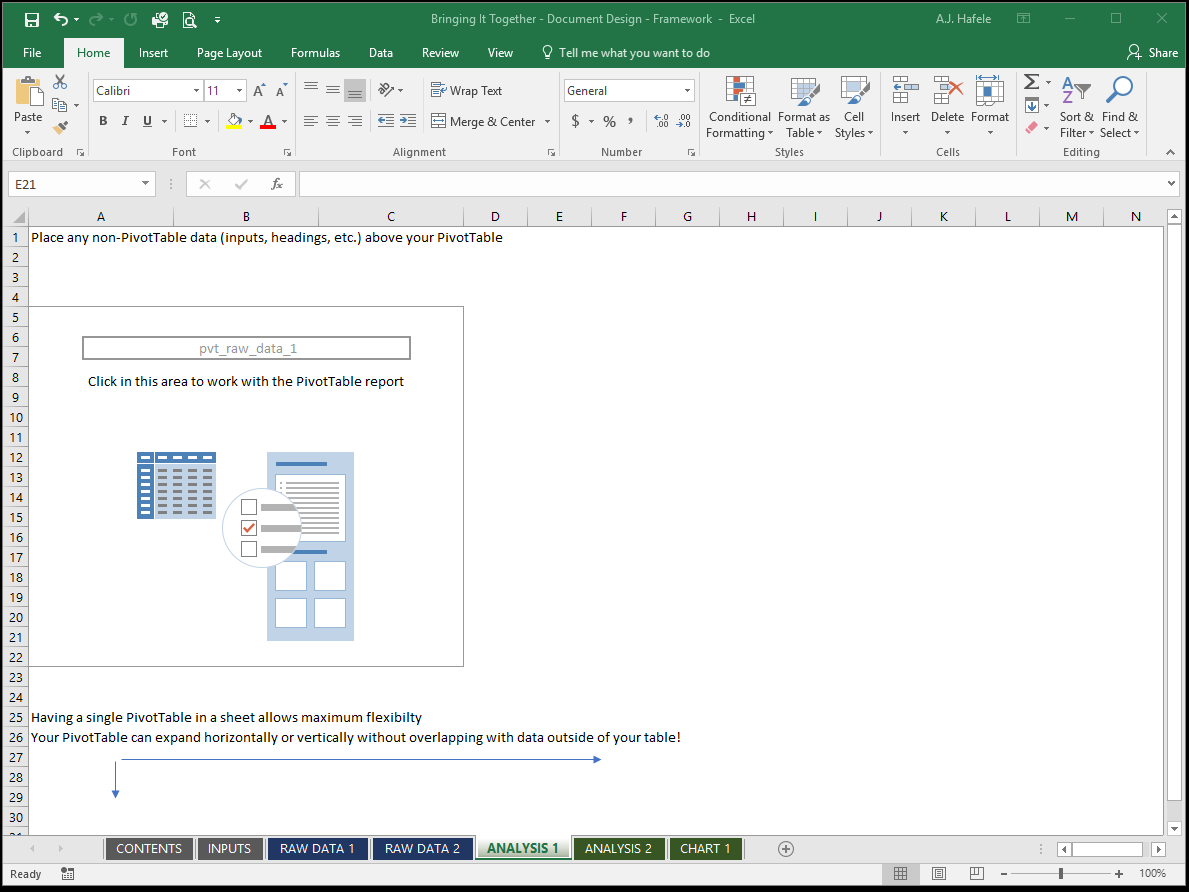This screenshot has height=892, width=1189.
Task: Open Cell Styles gallery
Action: (x=855, y=107)
